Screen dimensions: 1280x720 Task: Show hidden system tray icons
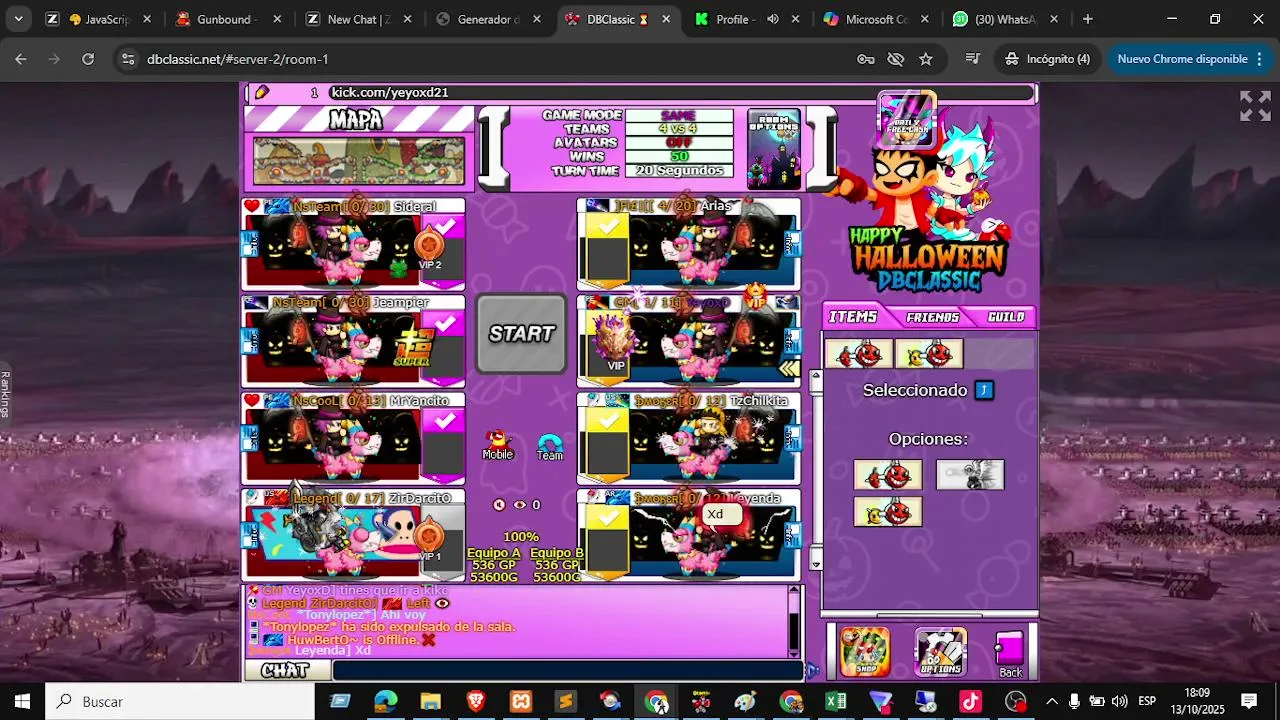1051,701
